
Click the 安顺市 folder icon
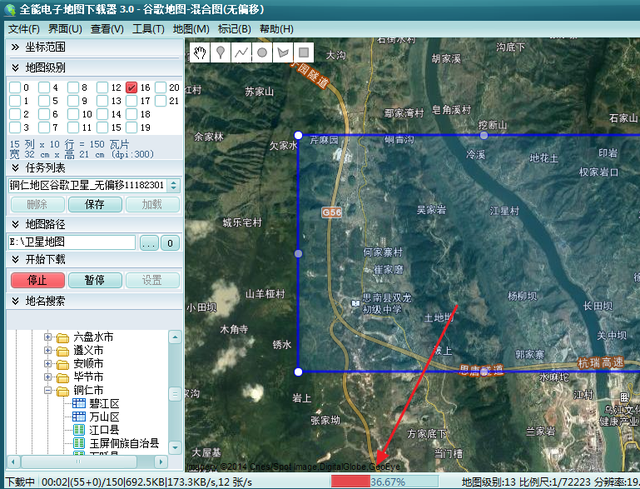coord(62,364)
